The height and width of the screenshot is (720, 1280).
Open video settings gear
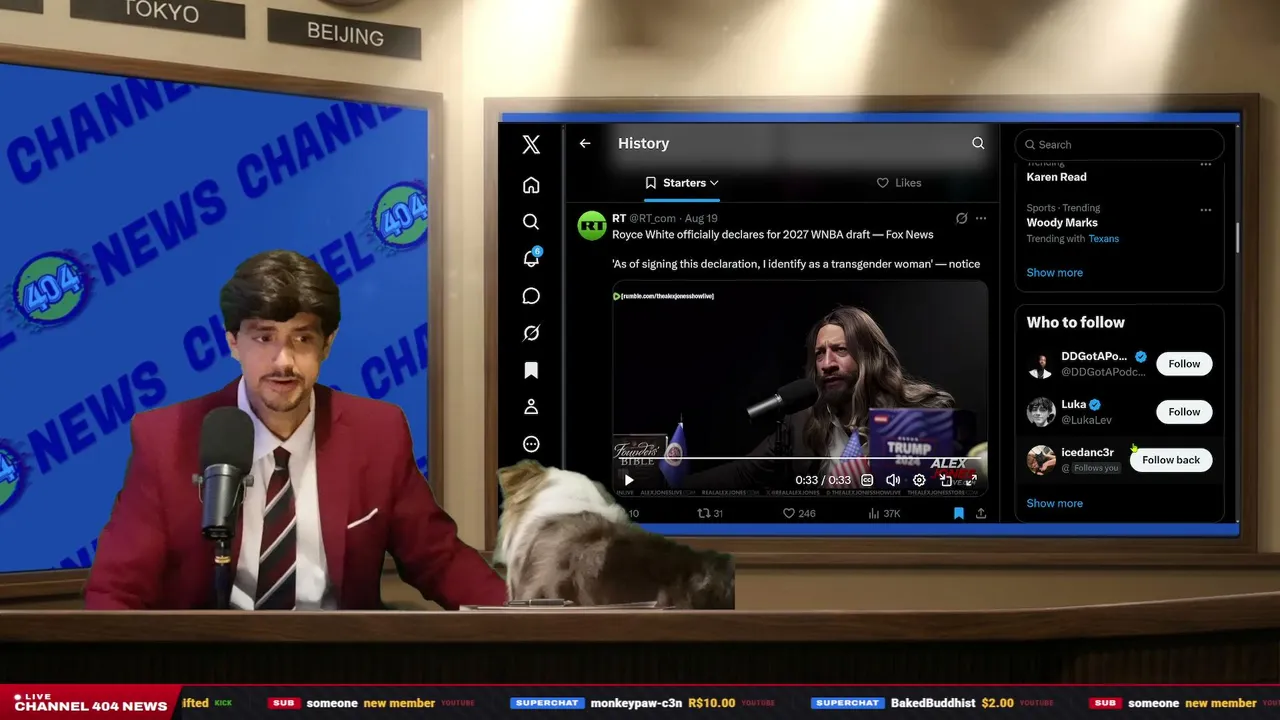click(919, 480)
